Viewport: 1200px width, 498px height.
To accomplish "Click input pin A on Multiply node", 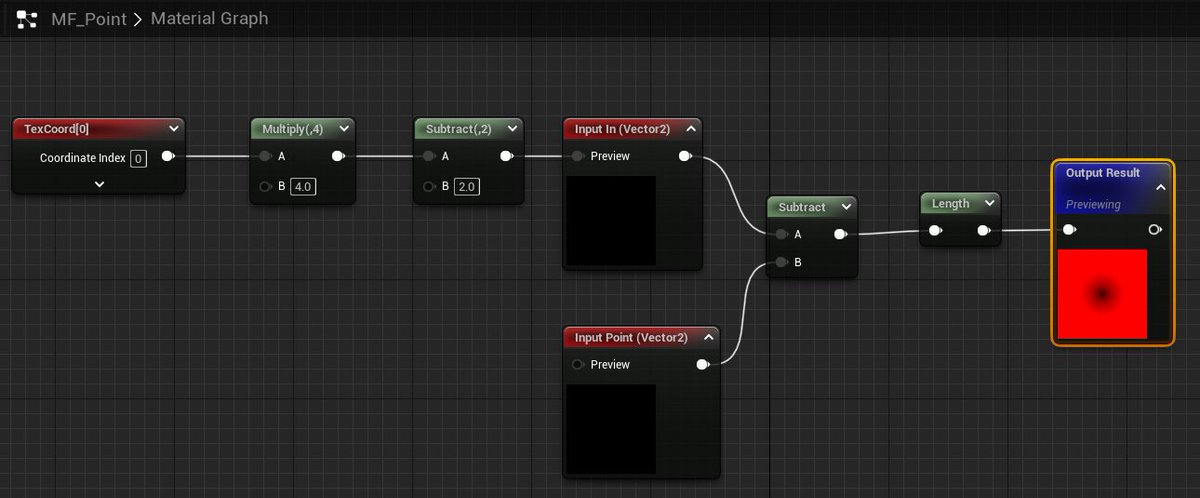I will tap(265, 156).
